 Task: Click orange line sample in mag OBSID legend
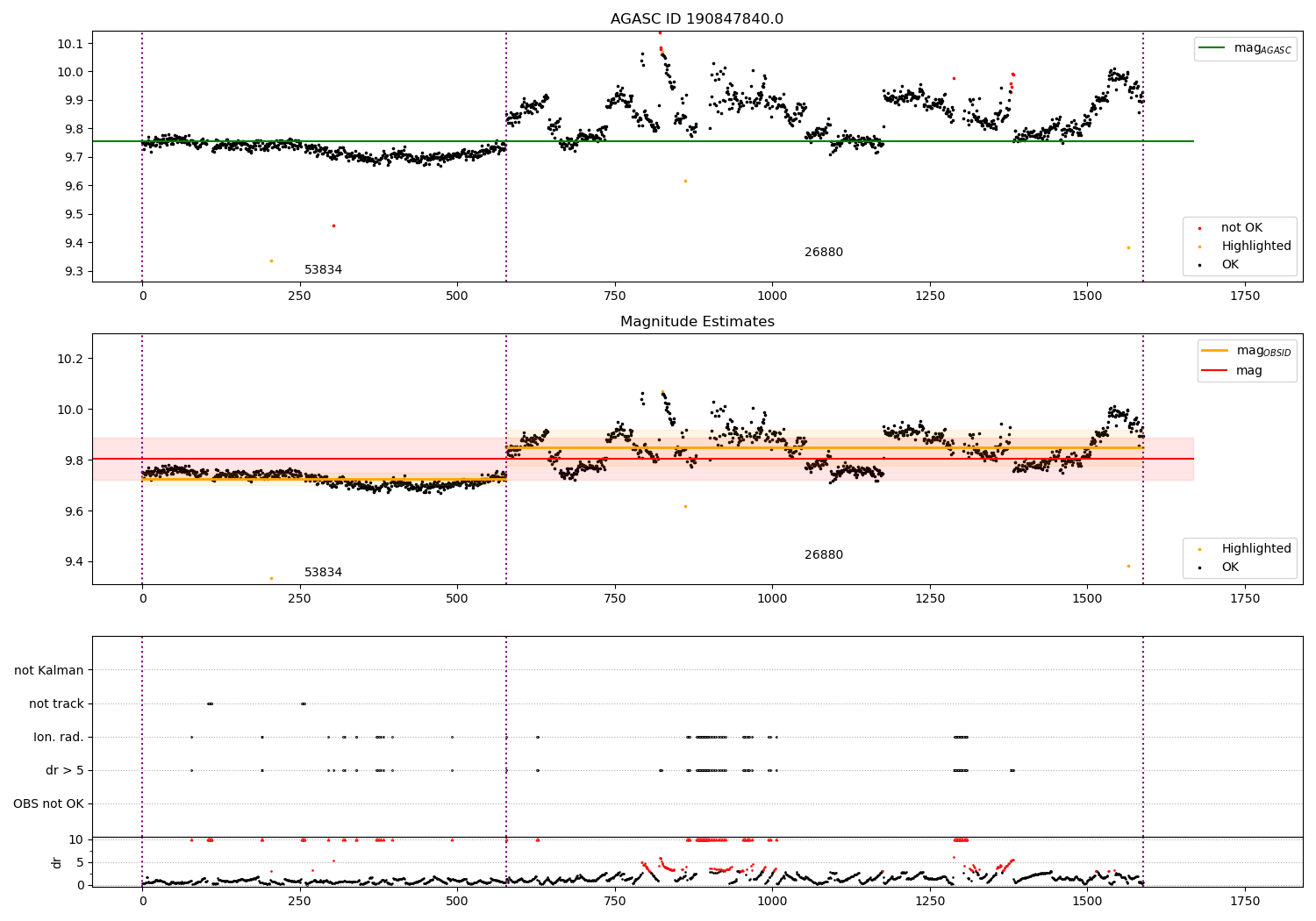click(x=1215, y=350)
